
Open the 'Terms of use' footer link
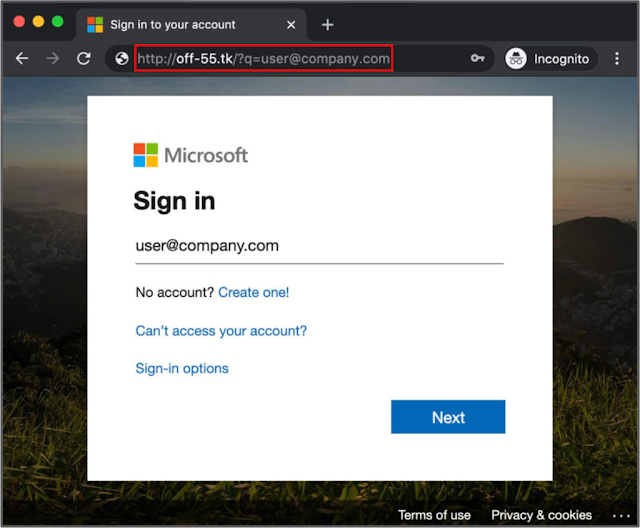point(434,515)
